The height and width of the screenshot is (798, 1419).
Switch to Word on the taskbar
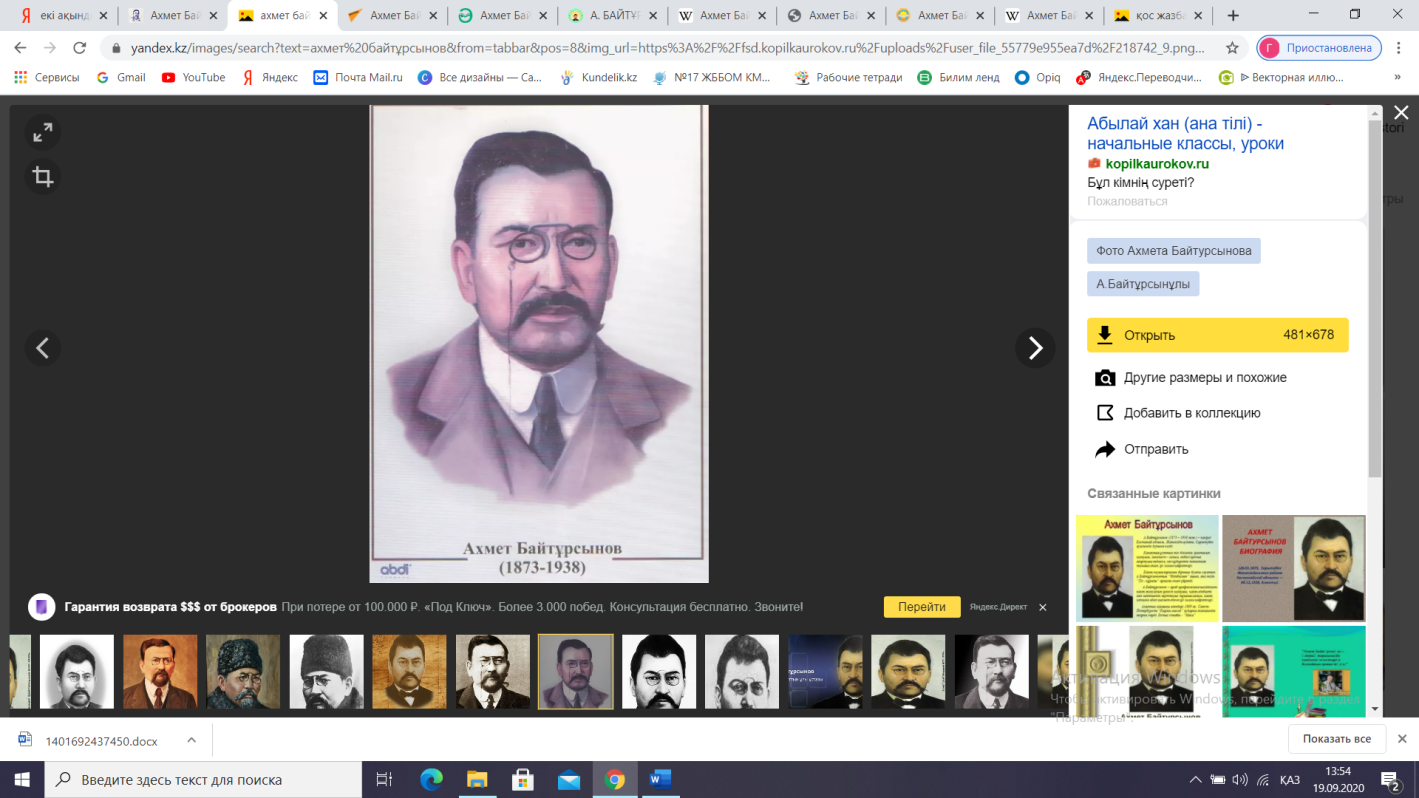click(660, 779)
